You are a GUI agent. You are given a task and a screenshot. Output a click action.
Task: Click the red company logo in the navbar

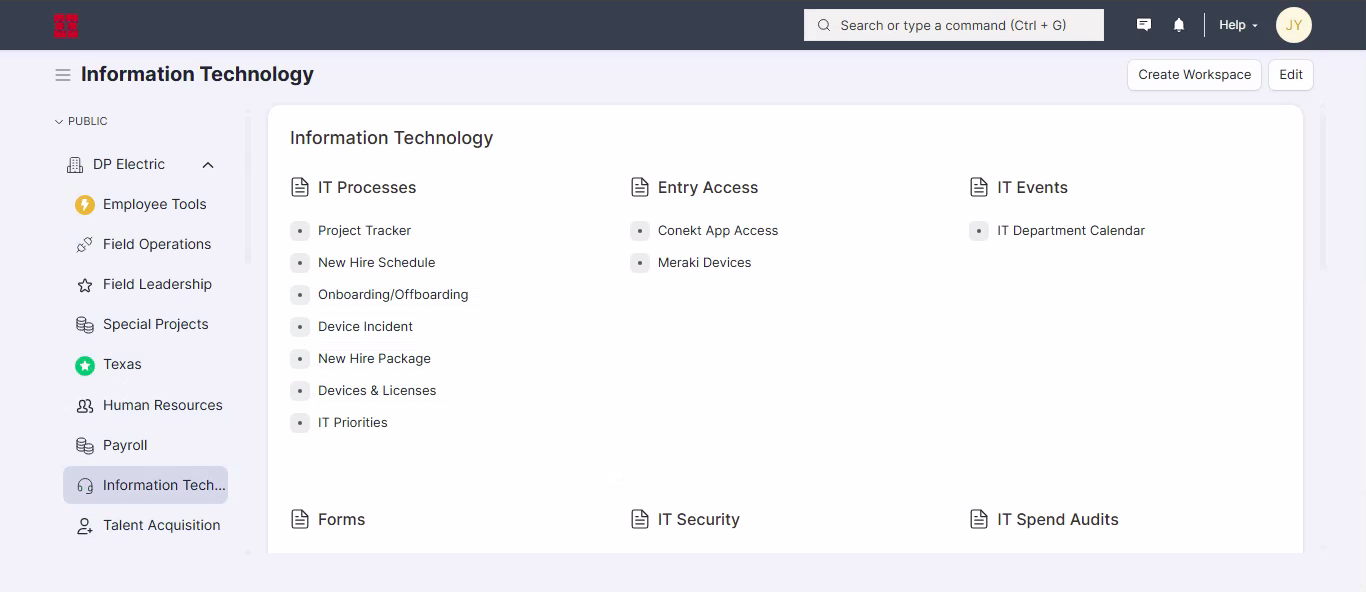tap(65, 26)
